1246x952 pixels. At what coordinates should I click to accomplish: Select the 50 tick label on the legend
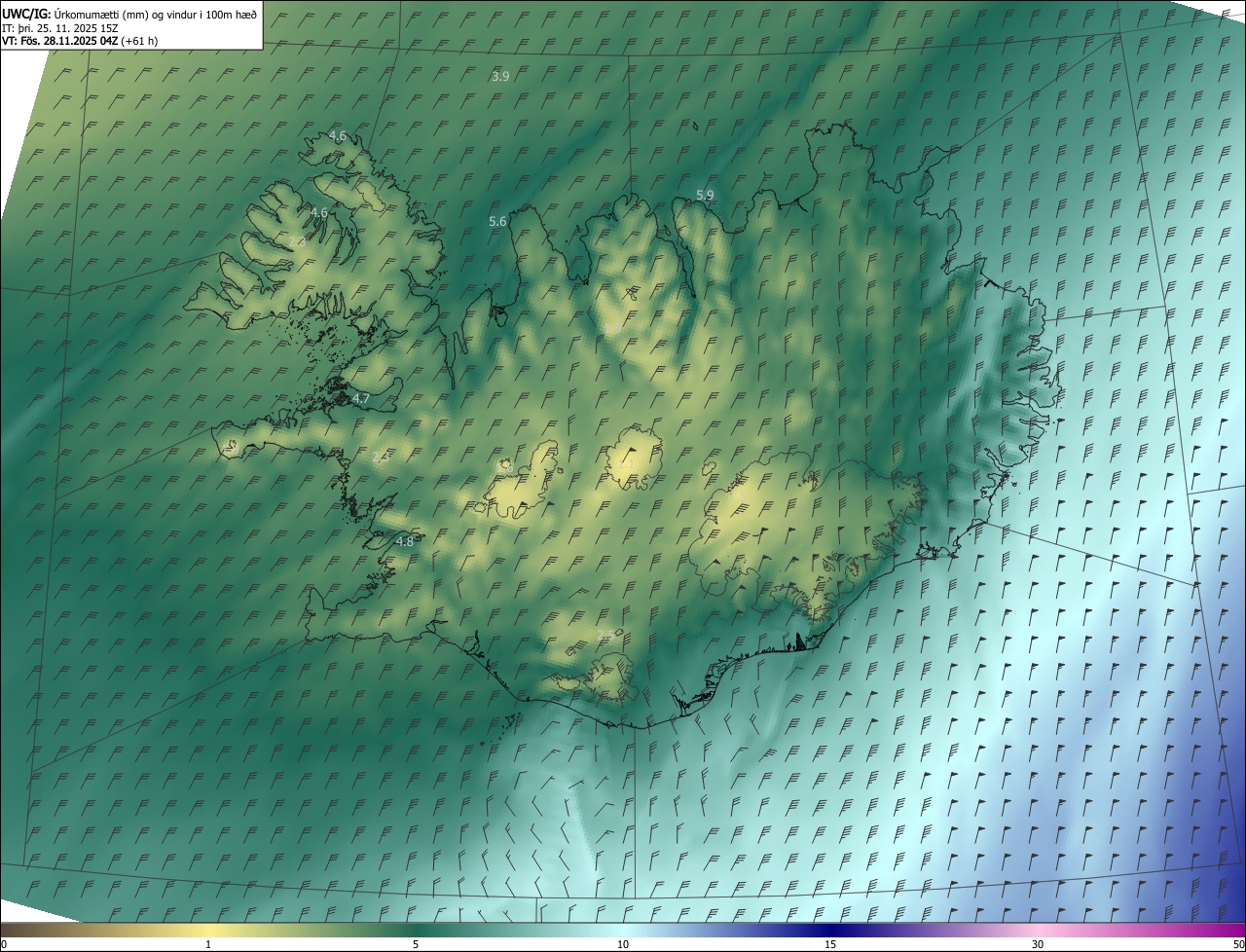click(1238, 945)
